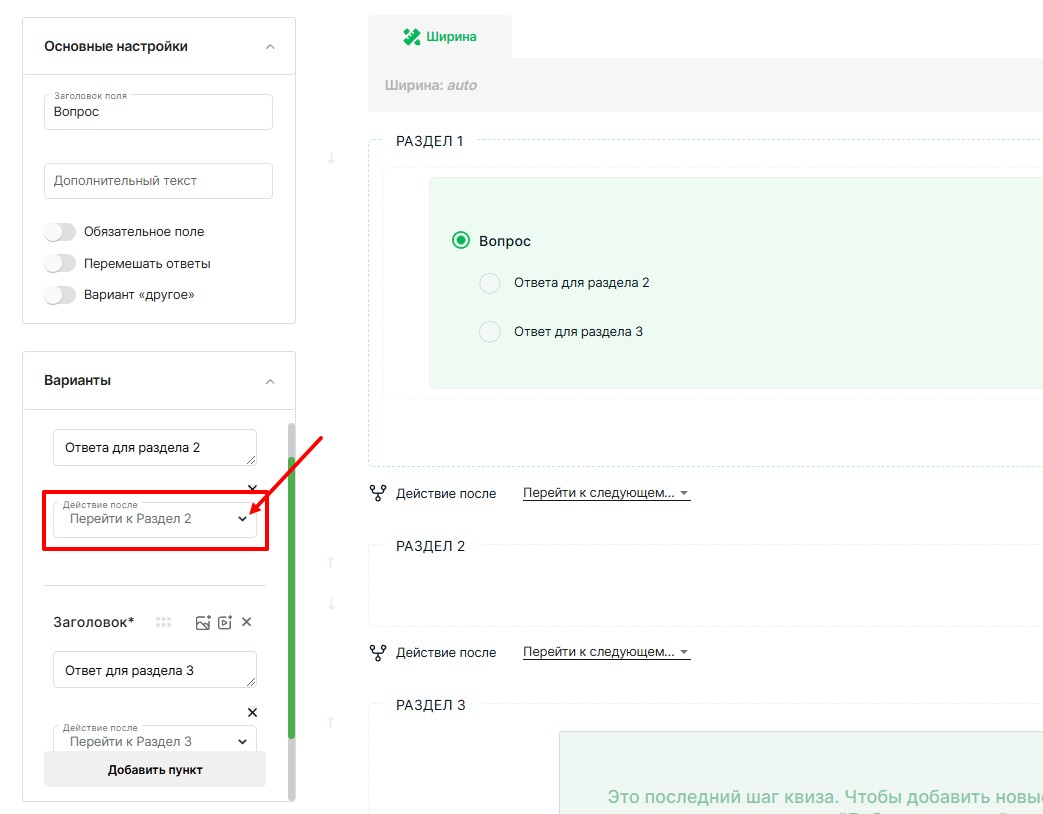Click the Дополнительный текст input field
The image size is (1043, 814).
(158, 181)
